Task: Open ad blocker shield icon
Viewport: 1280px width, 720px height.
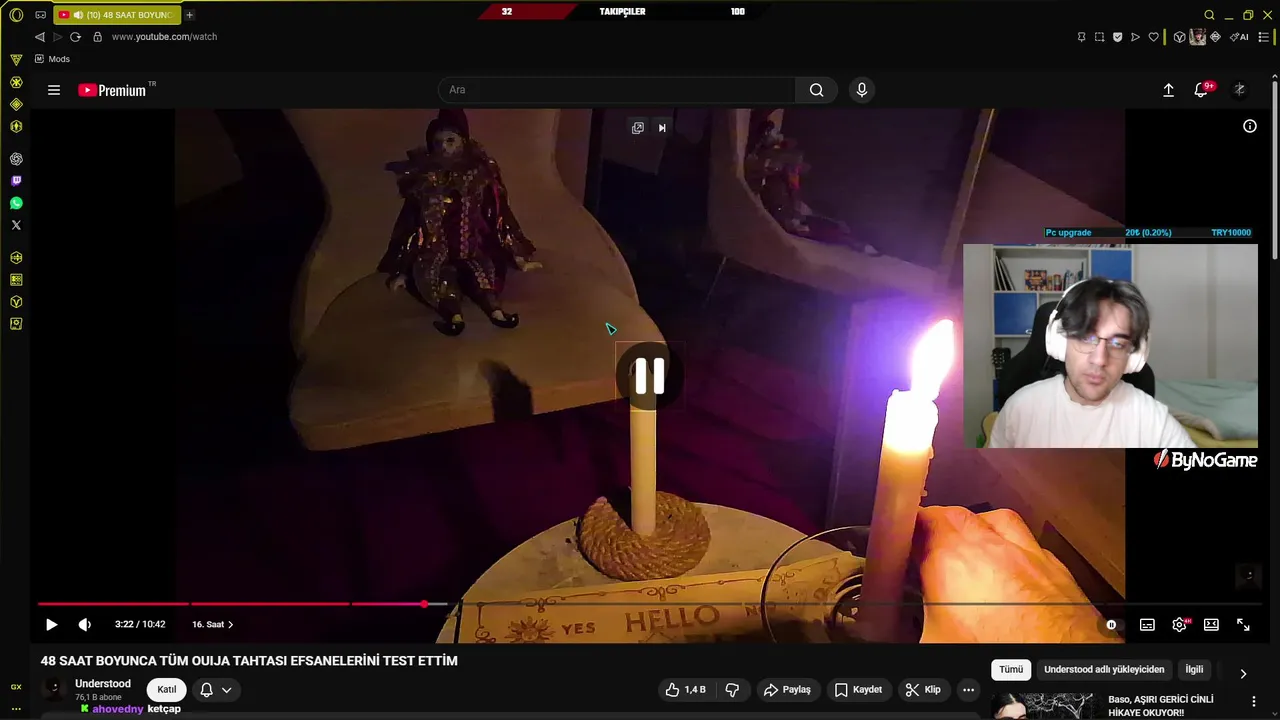Action: point(1117,37)
